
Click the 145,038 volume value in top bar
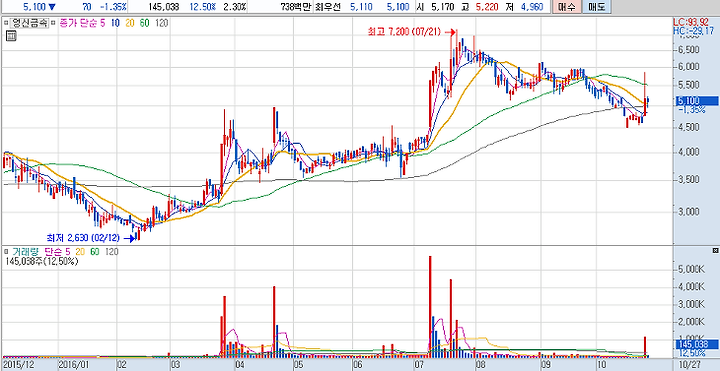pos(164,7)
